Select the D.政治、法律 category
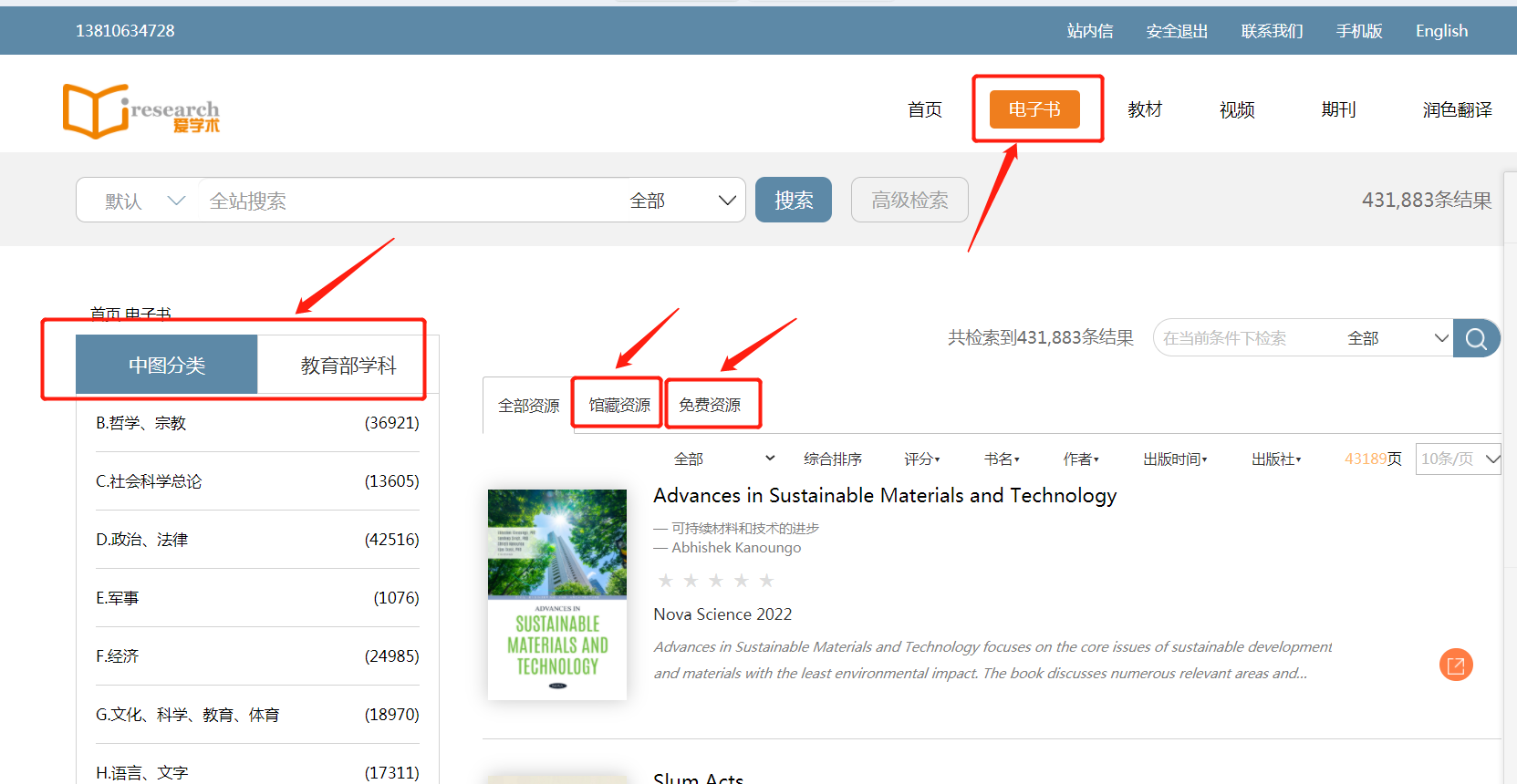Image resolution: width=1517 pixels, height=784 pixels. [141, 540]
